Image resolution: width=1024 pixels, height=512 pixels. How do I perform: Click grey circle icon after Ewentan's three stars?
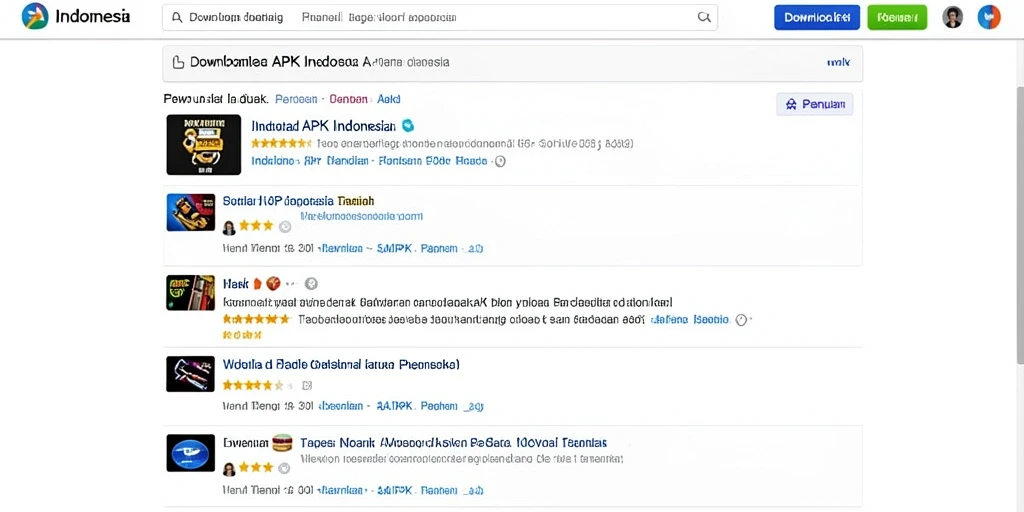point(283,468)
